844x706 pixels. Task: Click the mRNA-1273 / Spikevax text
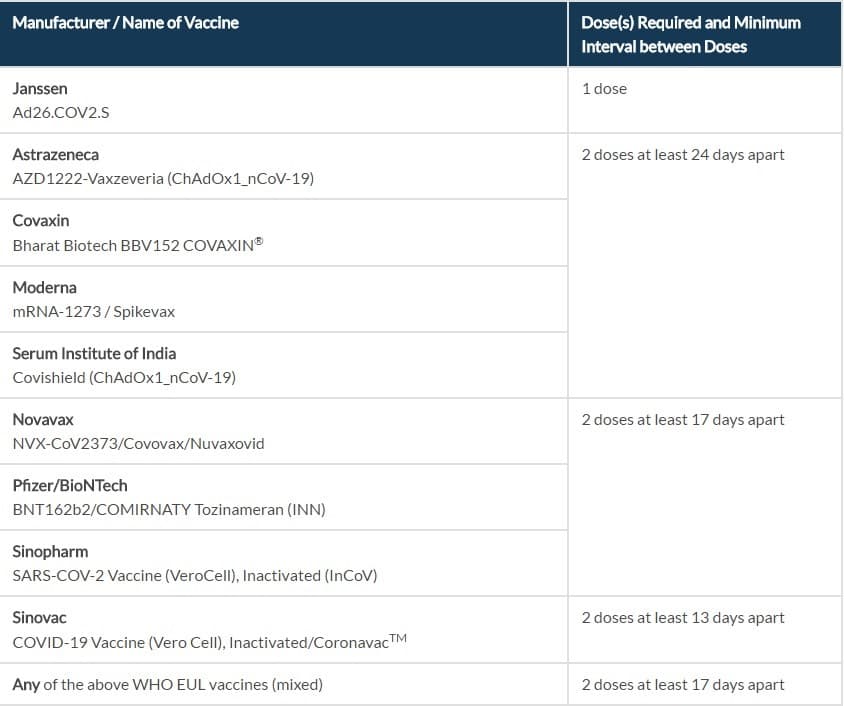(x=94, y=312)
